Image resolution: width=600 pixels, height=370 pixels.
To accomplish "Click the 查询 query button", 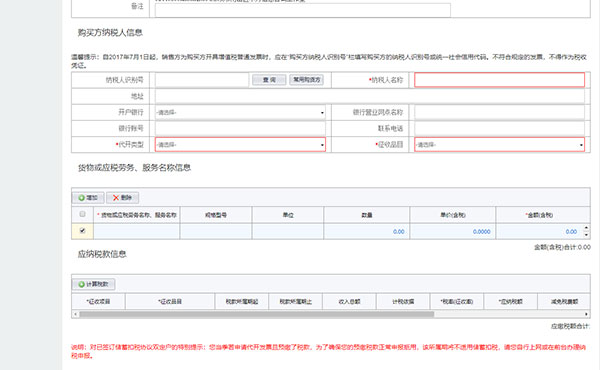I will (269, 80).
